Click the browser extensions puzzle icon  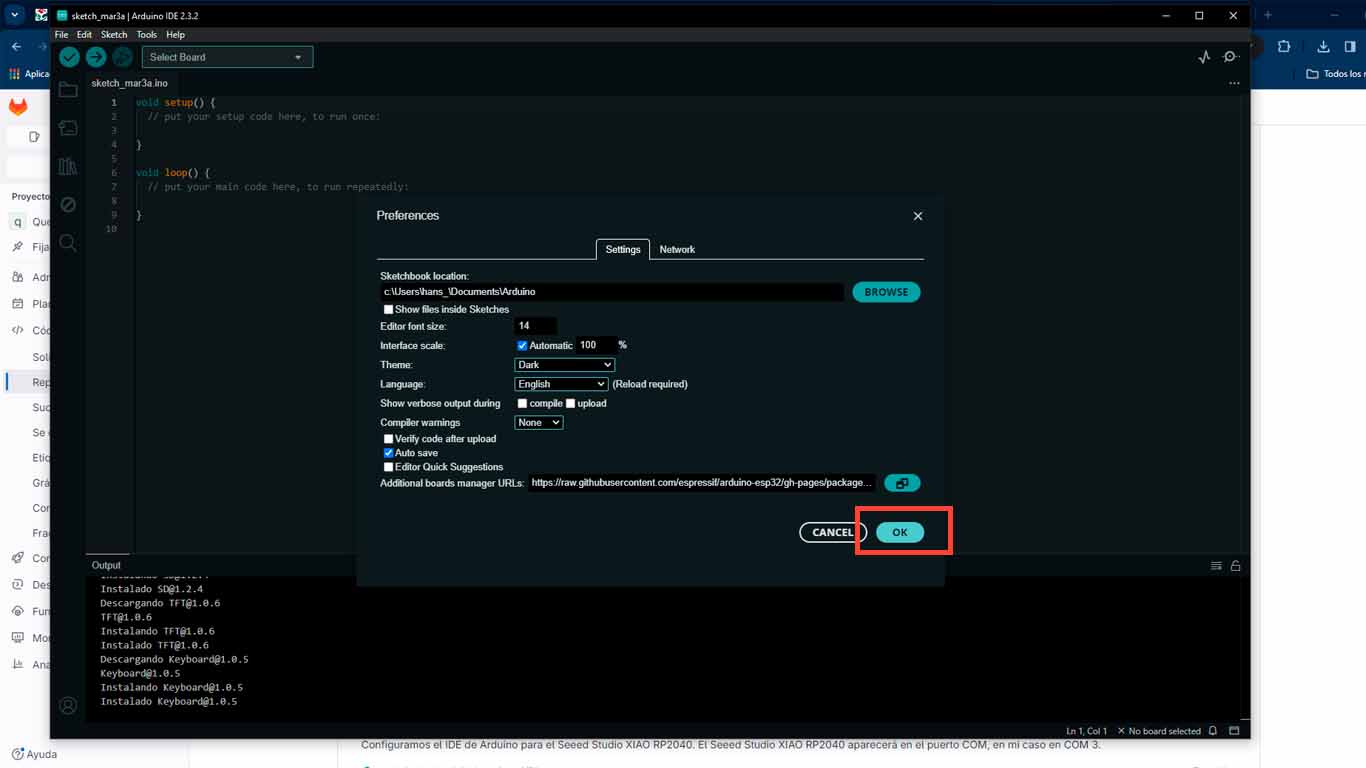tap(1284, 46)
